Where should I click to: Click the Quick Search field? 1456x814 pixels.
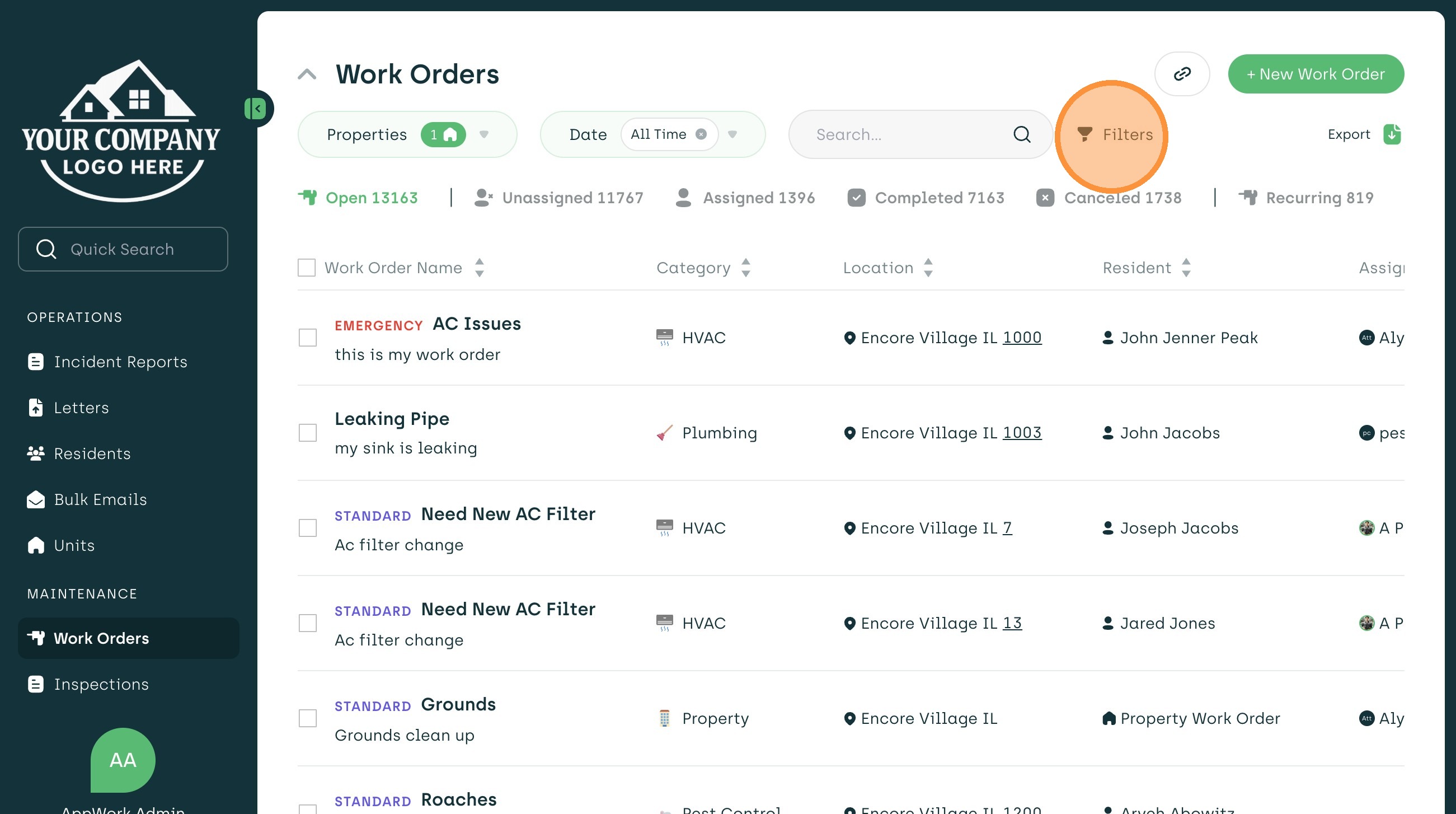click(x=123, y=249)
